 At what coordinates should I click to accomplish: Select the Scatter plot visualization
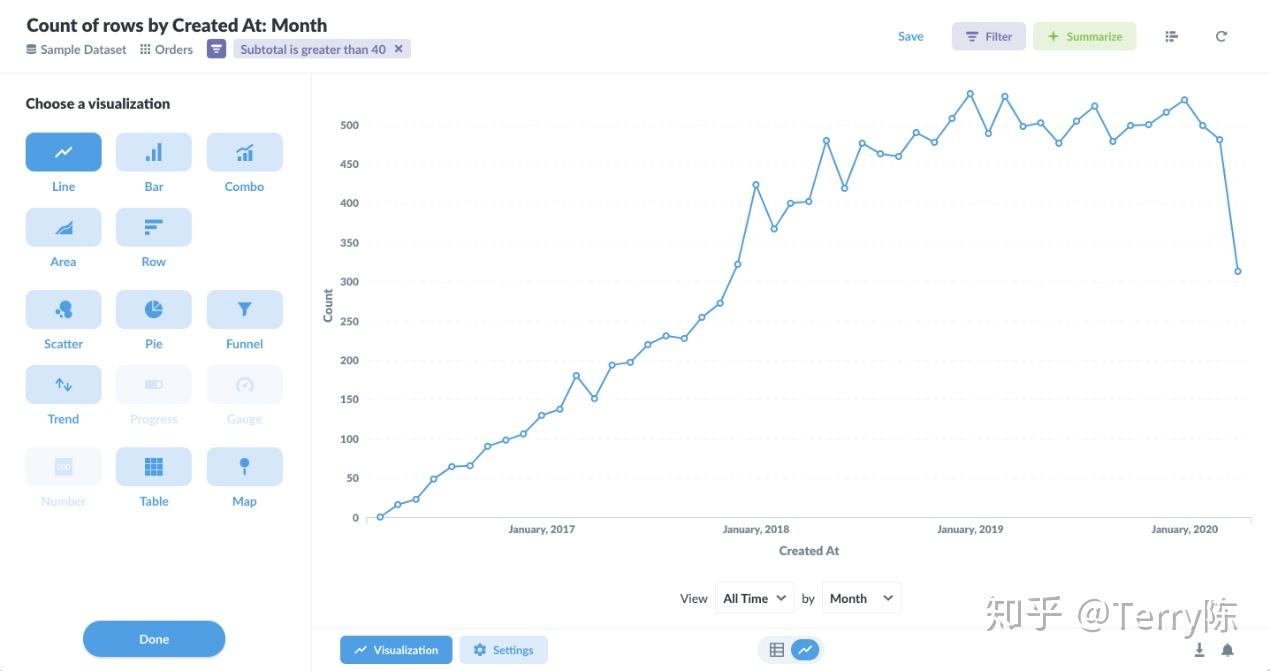[x=63, y=310]
